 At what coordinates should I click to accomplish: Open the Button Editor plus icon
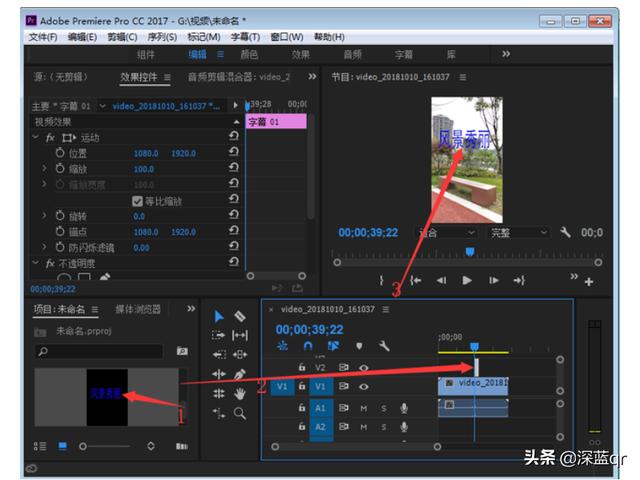(x=589, y=282)
